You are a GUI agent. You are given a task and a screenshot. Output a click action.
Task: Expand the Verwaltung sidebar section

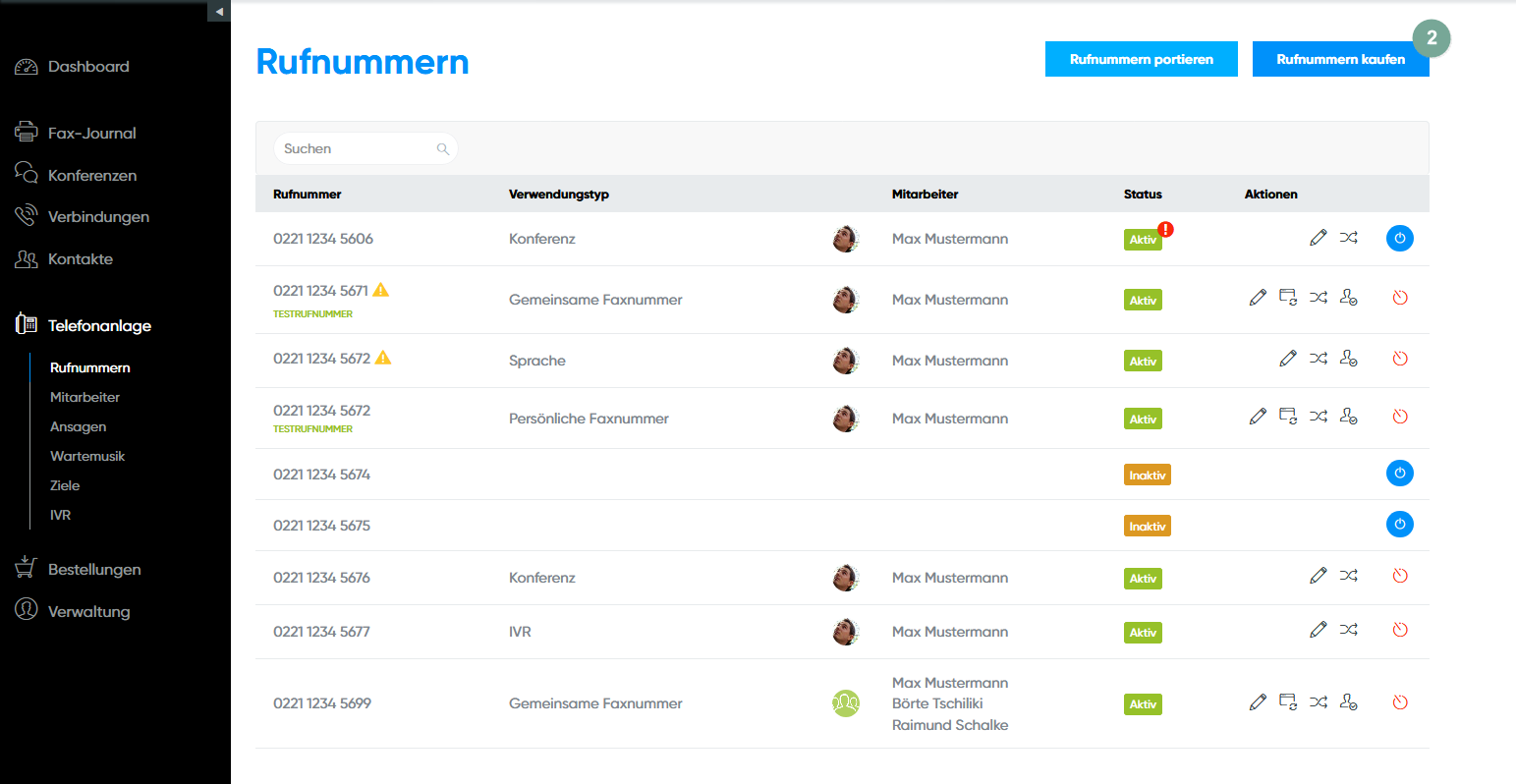[x=88, y=612]
